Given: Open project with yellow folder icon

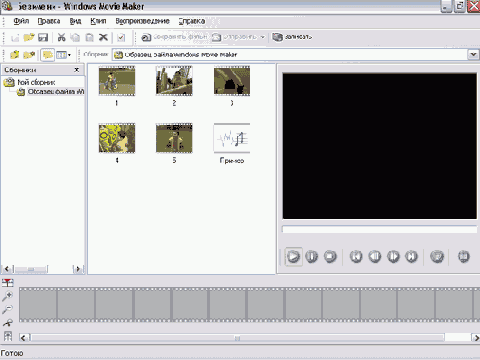Looking at the screenshot, I should coord(29,37).
